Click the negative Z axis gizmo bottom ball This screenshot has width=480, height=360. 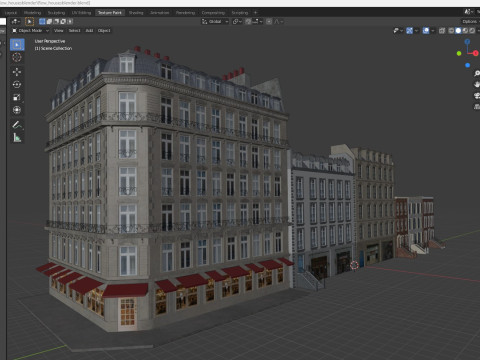click(x=467, y=65)
